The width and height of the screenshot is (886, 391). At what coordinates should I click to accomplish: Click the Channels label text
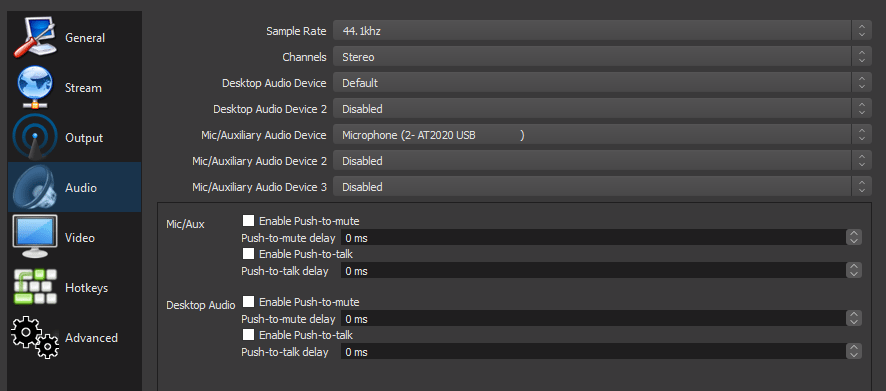pyautogui.click(x=304, y=57)
